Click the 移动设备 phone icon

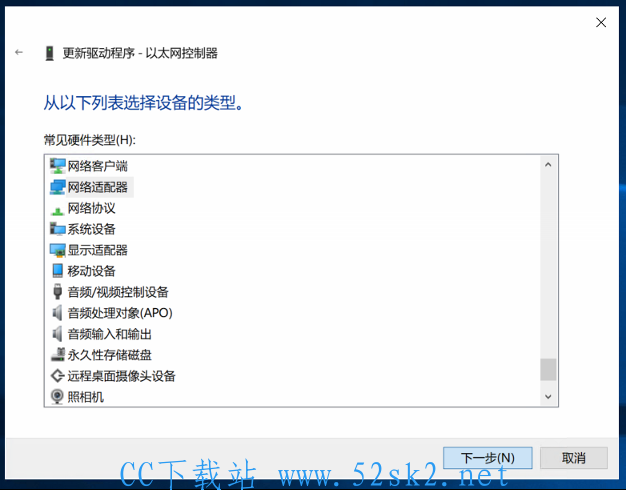click(57, 271)
